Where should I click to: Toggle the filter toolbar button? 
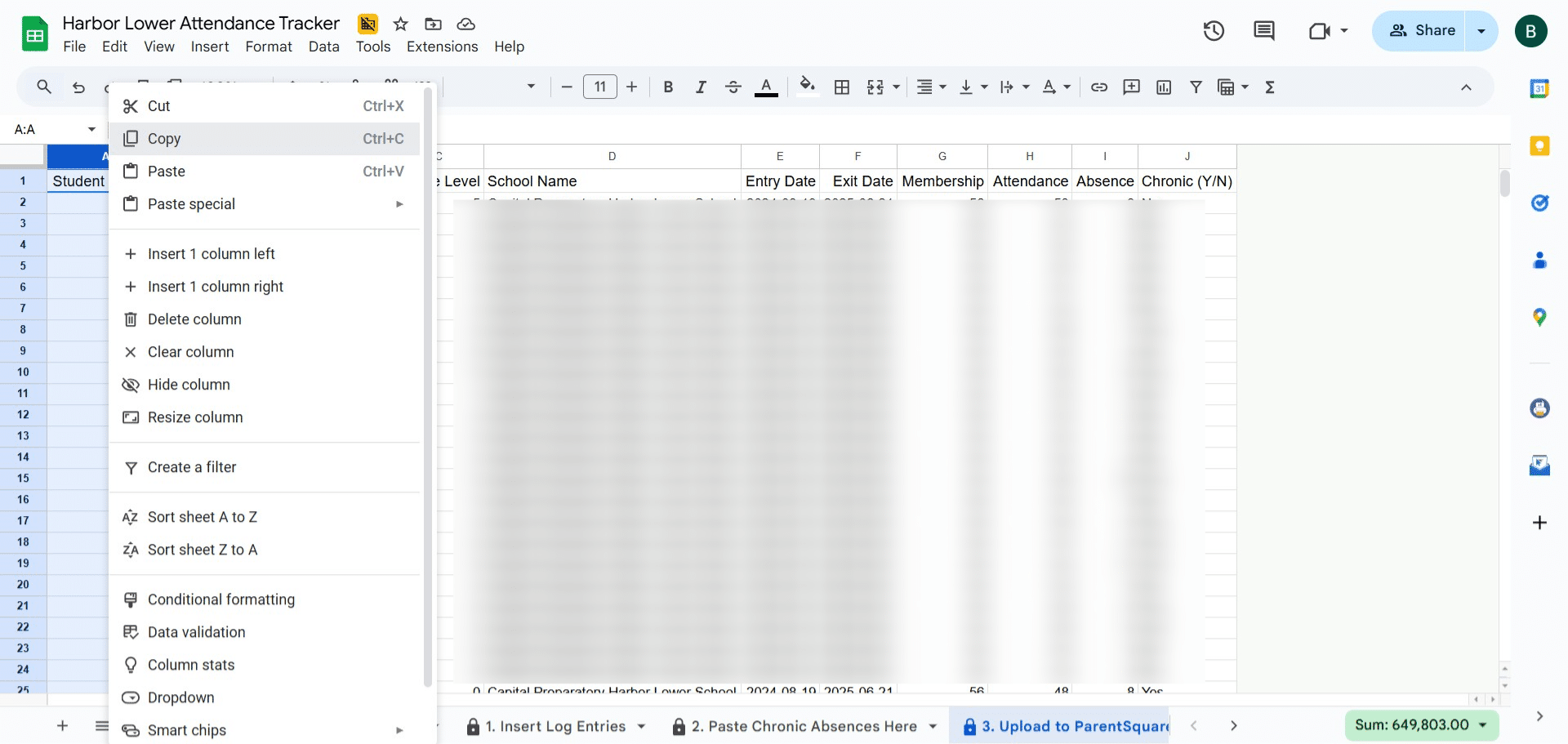(1196, 87)
